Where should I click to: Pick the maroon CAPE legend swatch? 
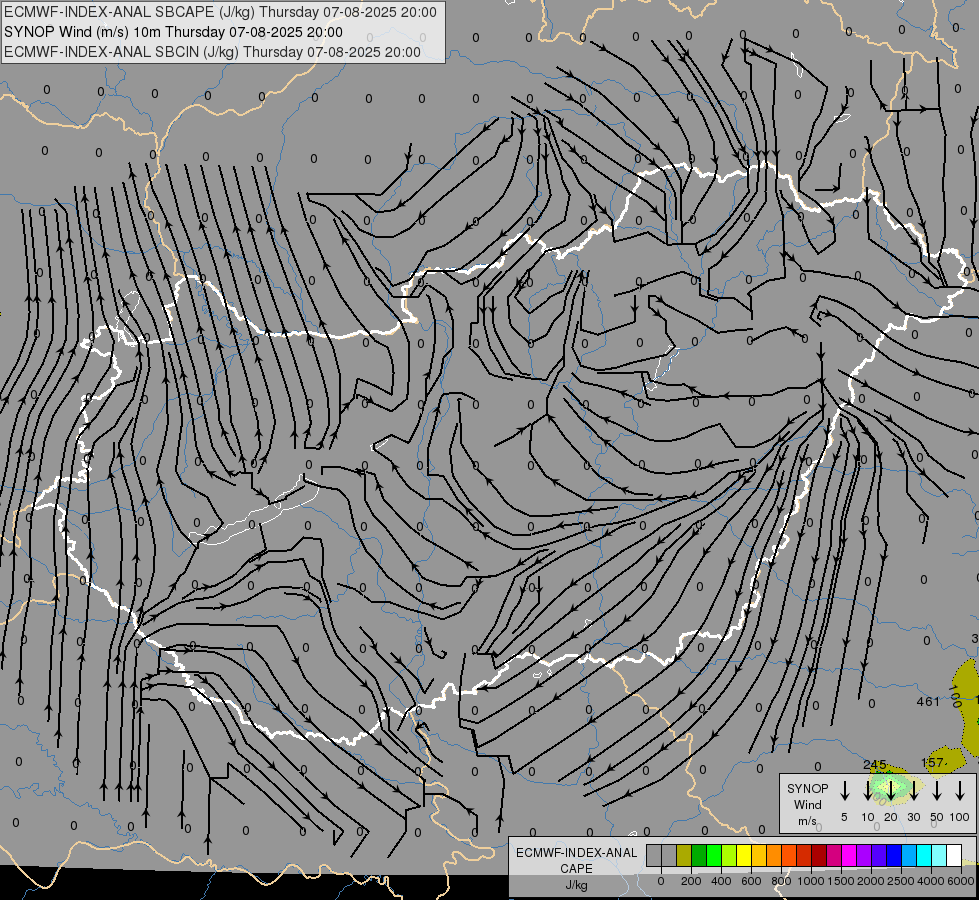point(819,855)
